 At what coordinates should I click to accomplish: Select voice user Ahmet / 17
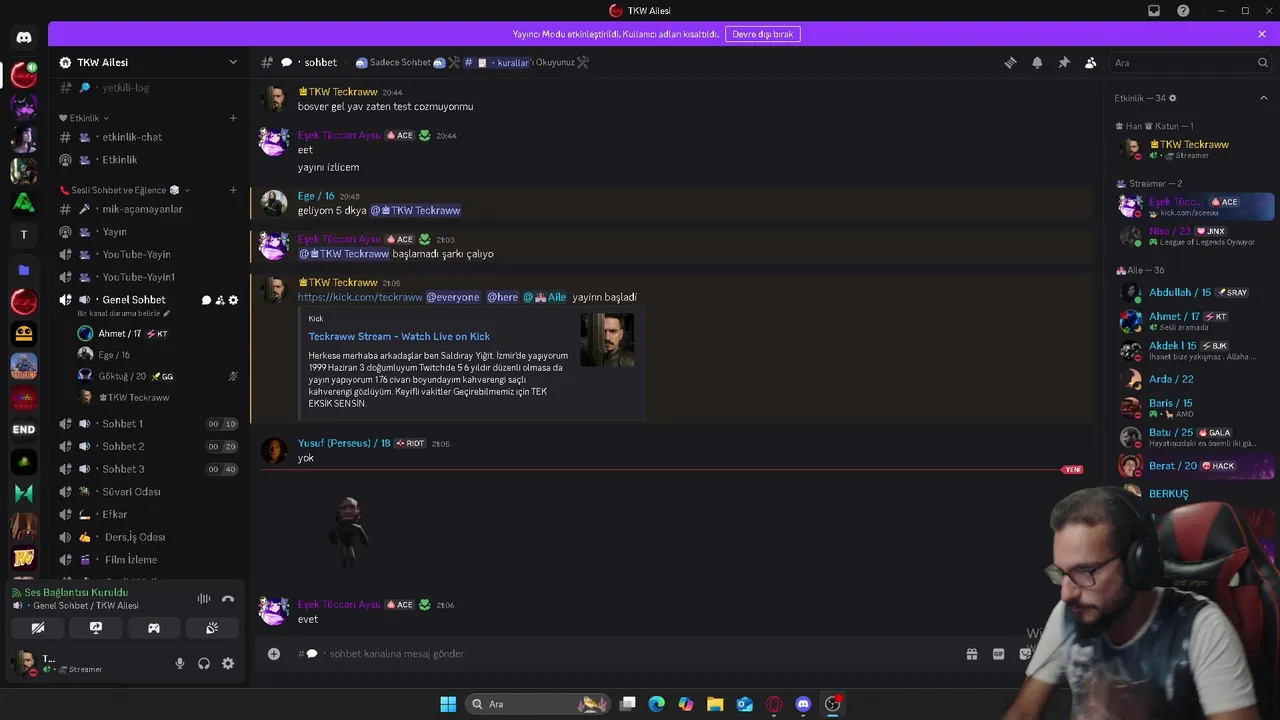point(158,333)
